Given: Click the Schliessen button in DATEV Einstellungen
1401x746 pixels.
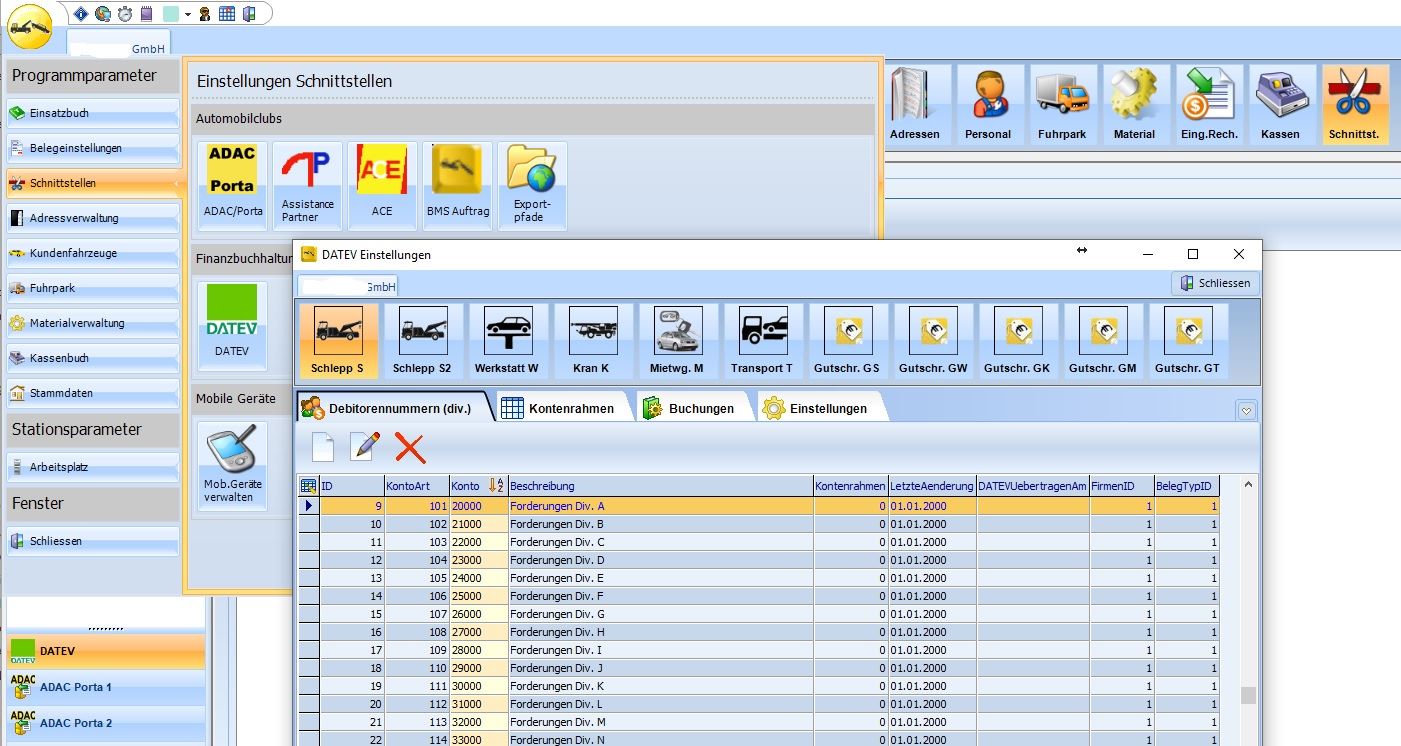Looking at the screenshot, I should (x=1214, y=283).
